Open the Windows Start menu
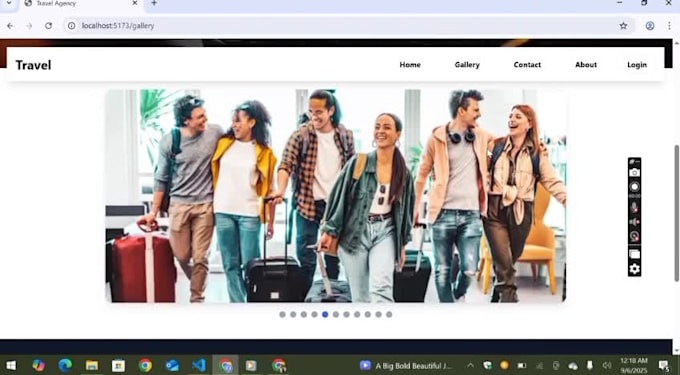680x375 pixels. click(11, 365)
